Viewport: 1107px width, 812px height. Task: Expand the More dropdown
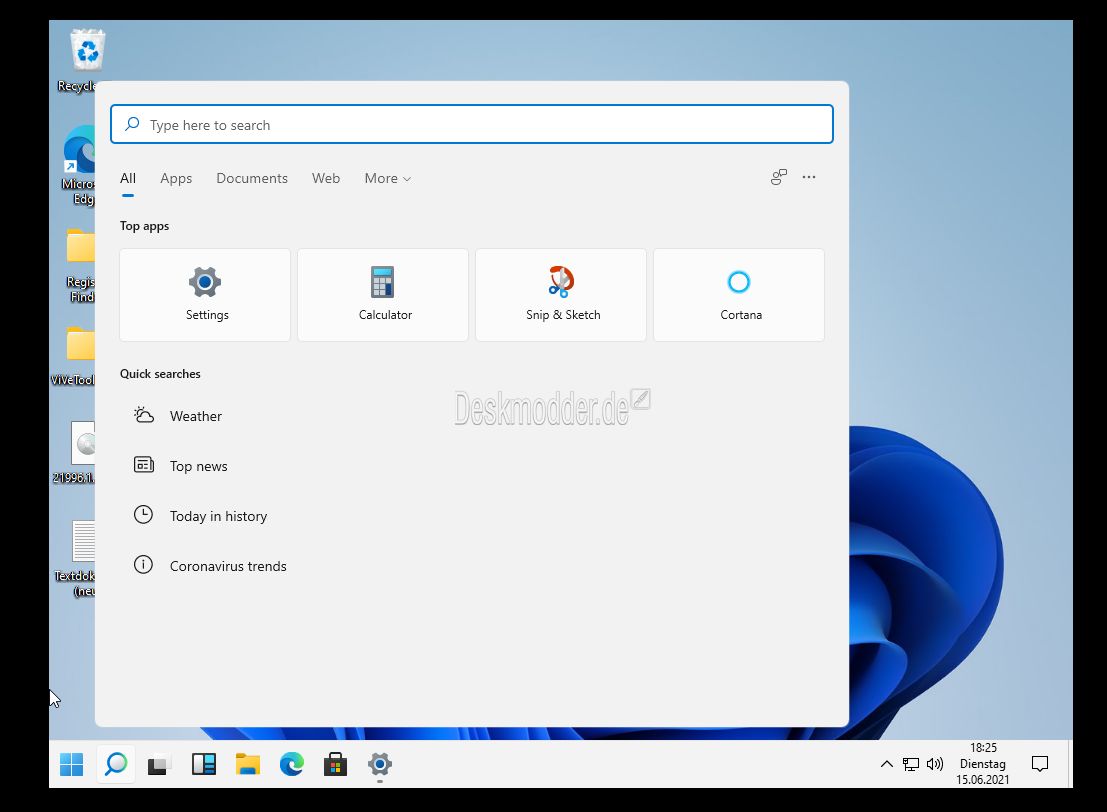388,179
